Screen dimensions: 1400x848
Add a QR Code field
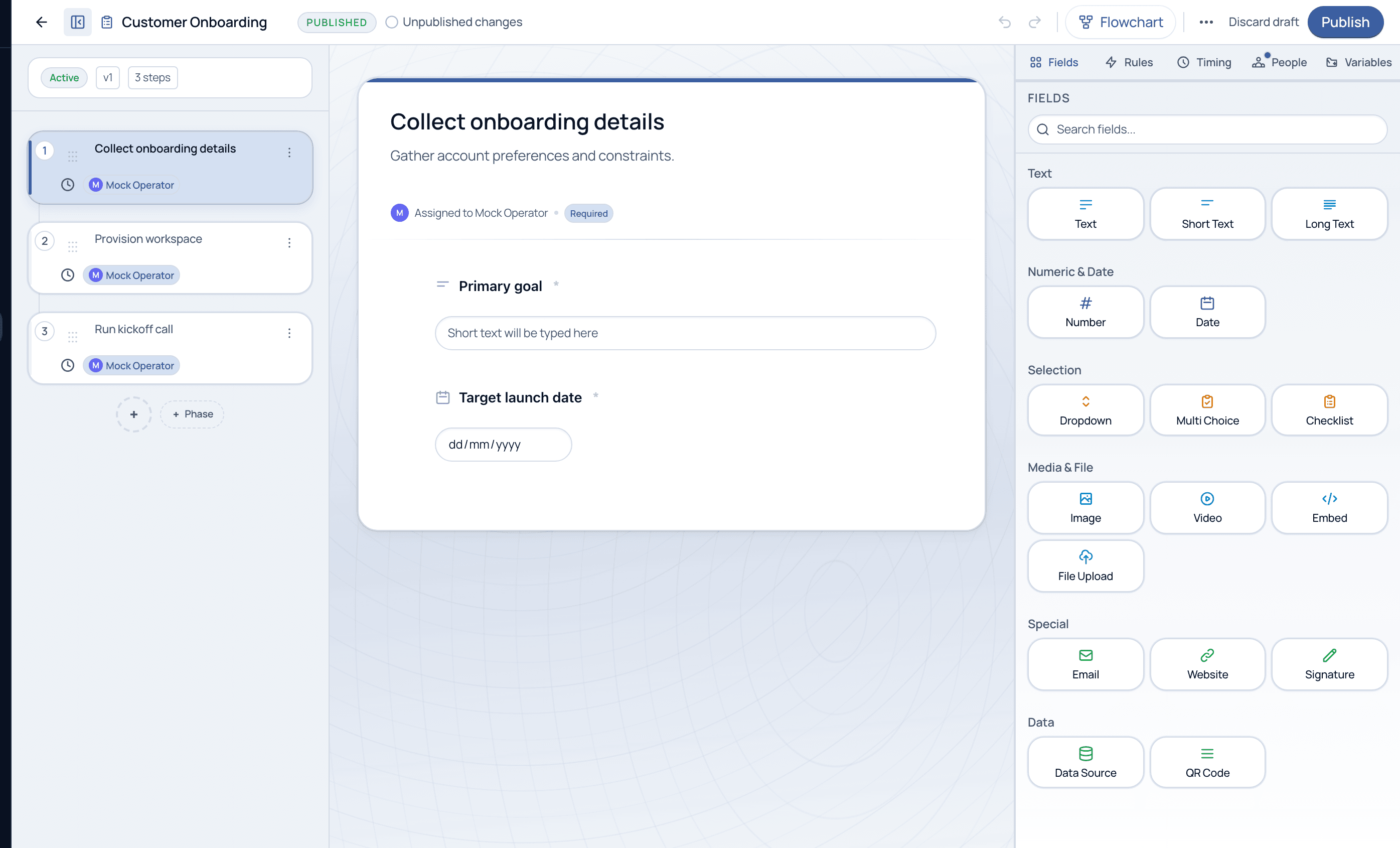click(1207, 763)
